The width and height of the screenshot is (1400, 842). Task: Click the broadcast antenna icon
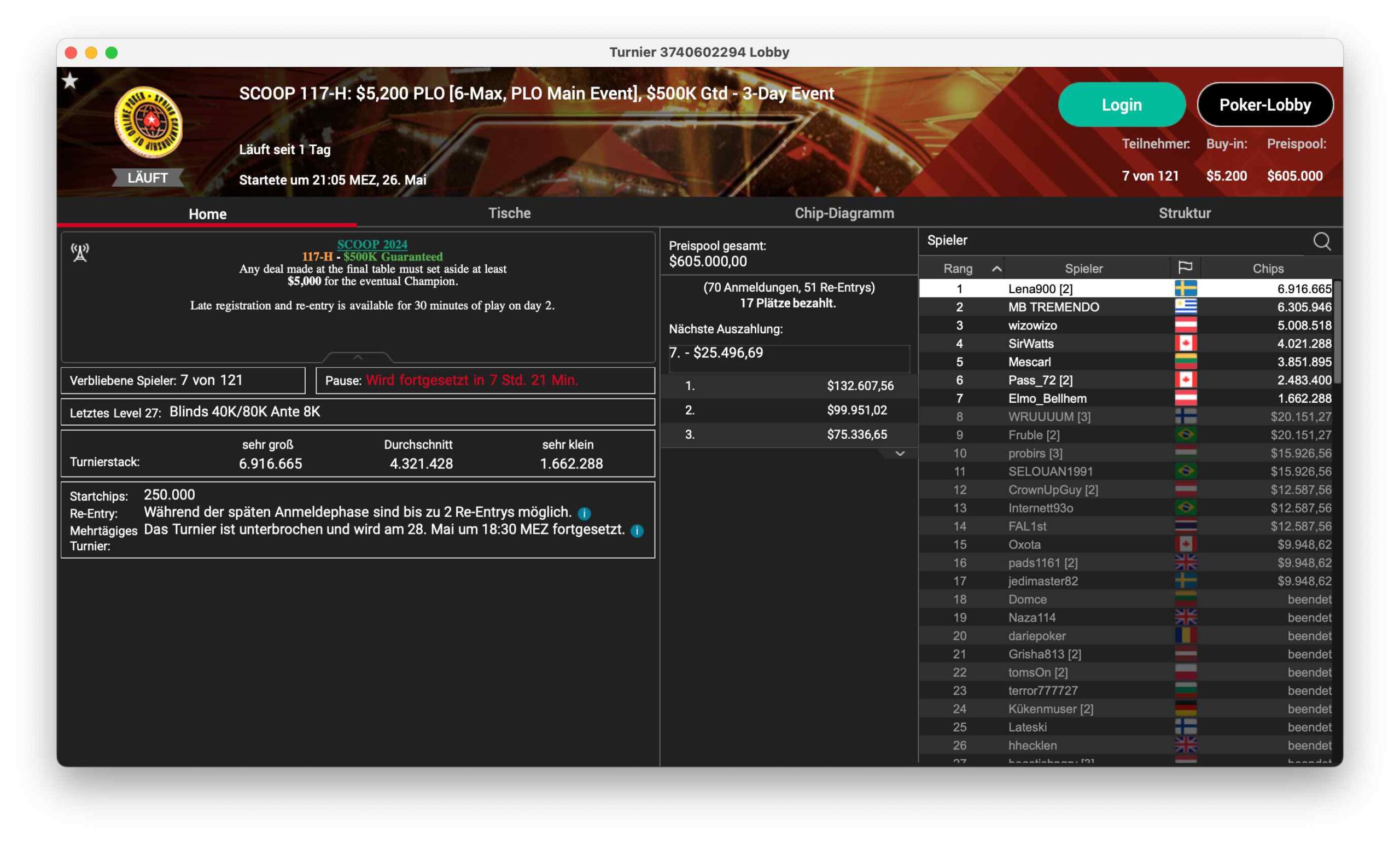tap(80, 252)
